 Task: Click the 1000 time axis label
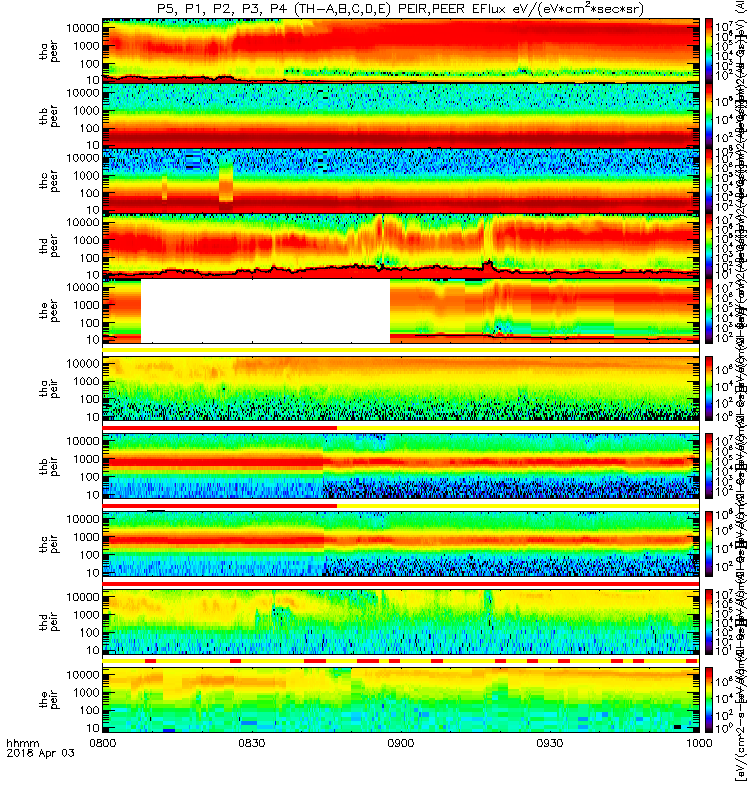tap(698, 743)
